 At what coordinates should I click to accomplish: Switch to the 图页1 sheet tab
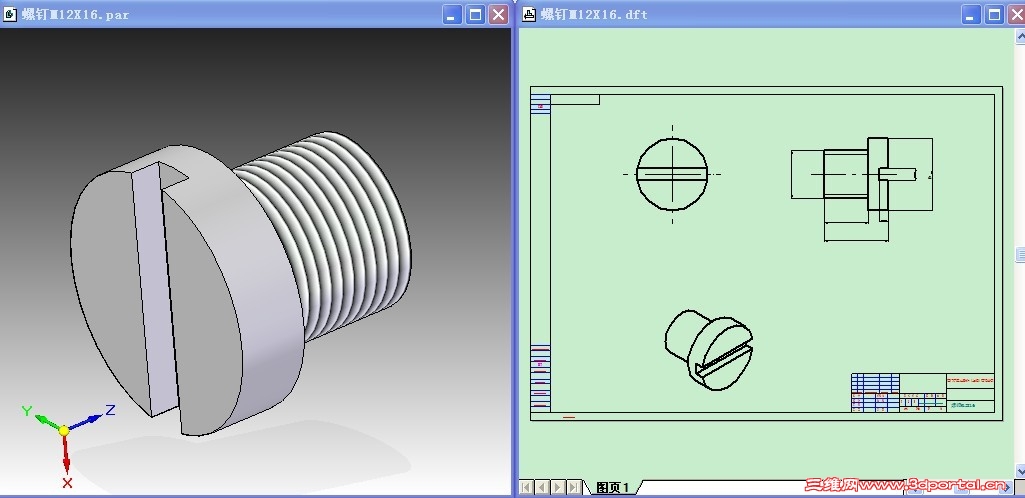coord(613,488)
